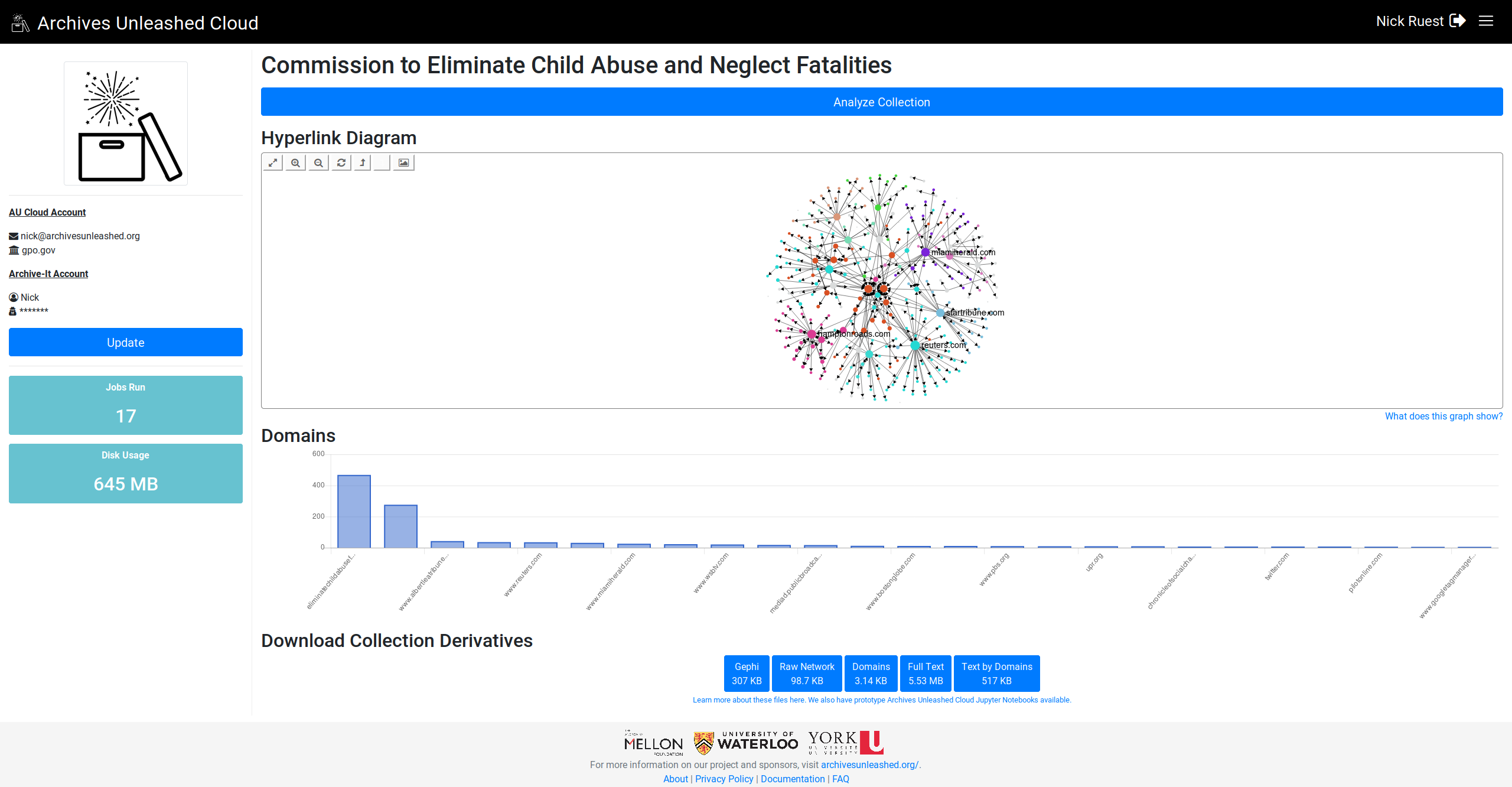The image size is (1512, 787).
Task: Click the Download Collection Derivatives heading
Action: (x=397, y=640)
